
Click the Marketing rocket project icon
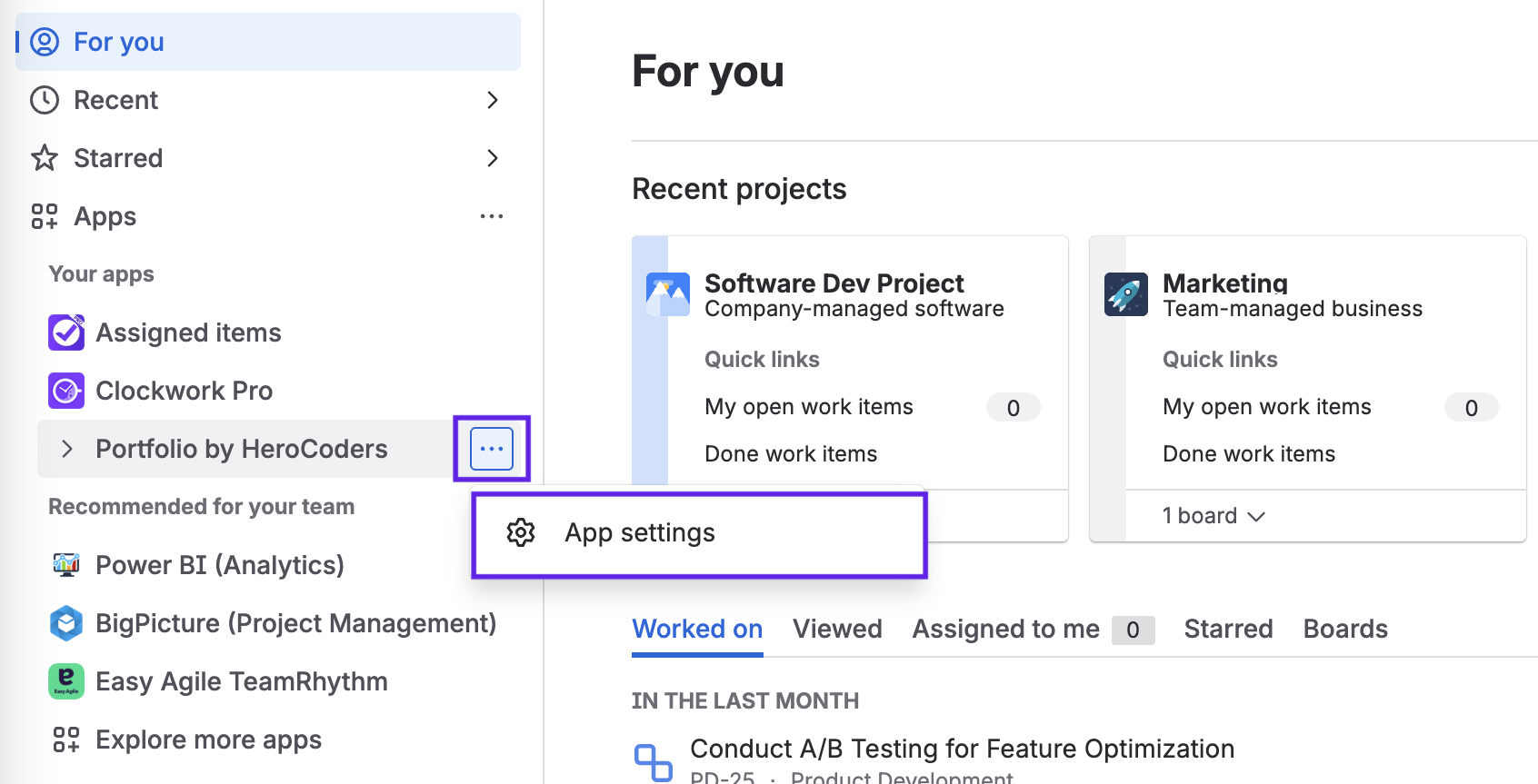pos(1126,294)
